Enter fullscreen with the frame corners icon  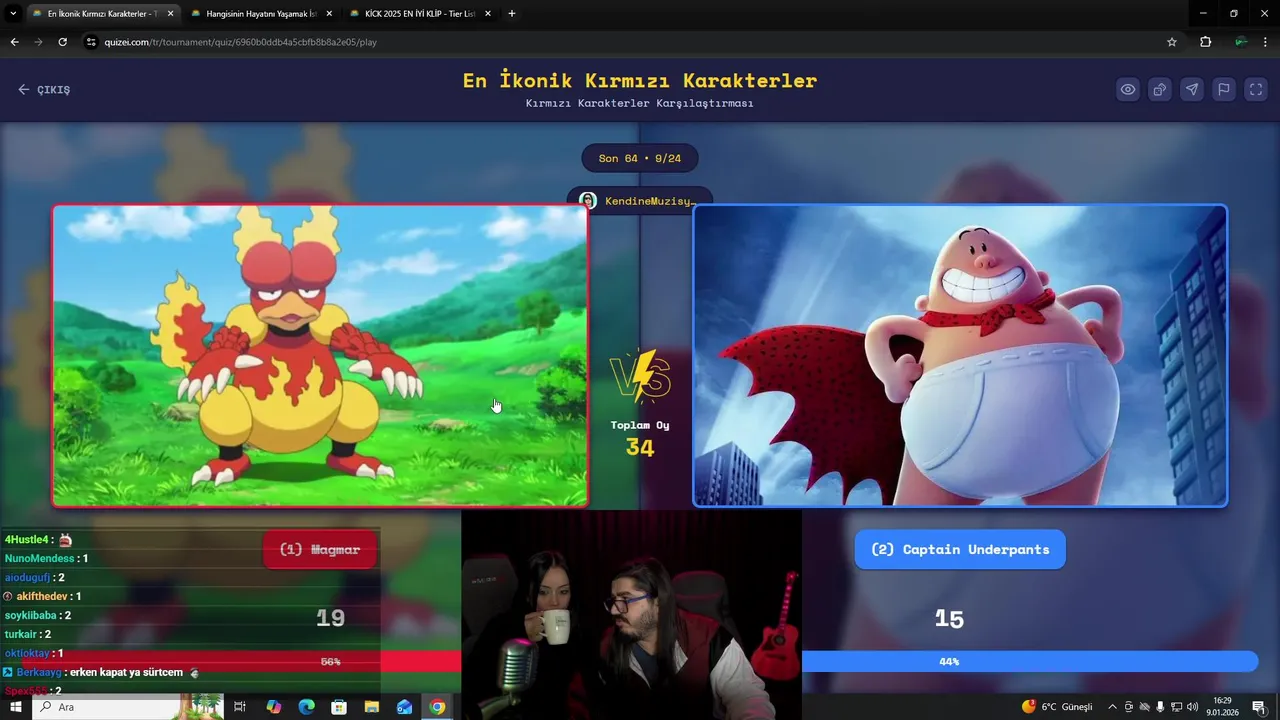[1256, 89]
